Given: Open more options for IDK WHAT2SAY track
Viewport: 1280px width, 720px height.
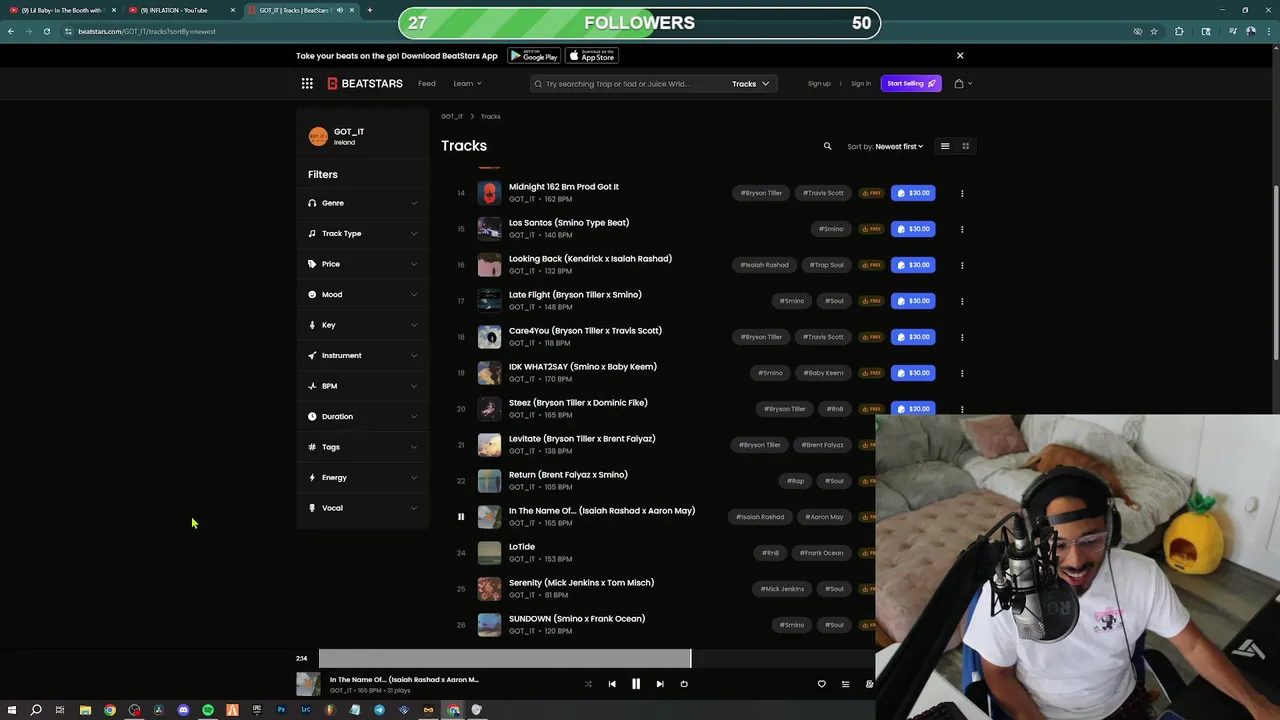Looking at the screenshot, I should point(962,373).
